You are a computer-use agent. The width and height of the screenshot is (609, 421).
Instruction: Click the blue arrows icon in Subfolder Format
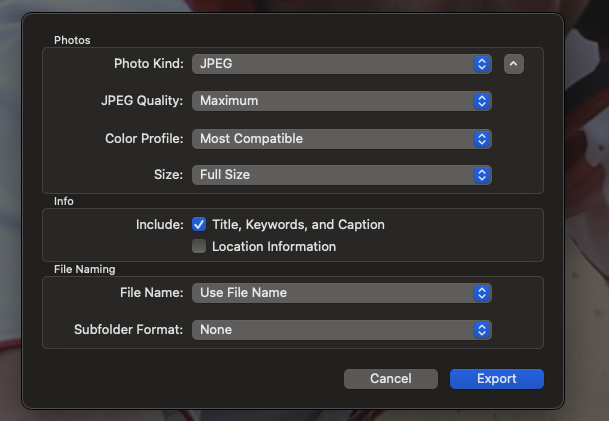pyautogui.click(x=482, y=329)
